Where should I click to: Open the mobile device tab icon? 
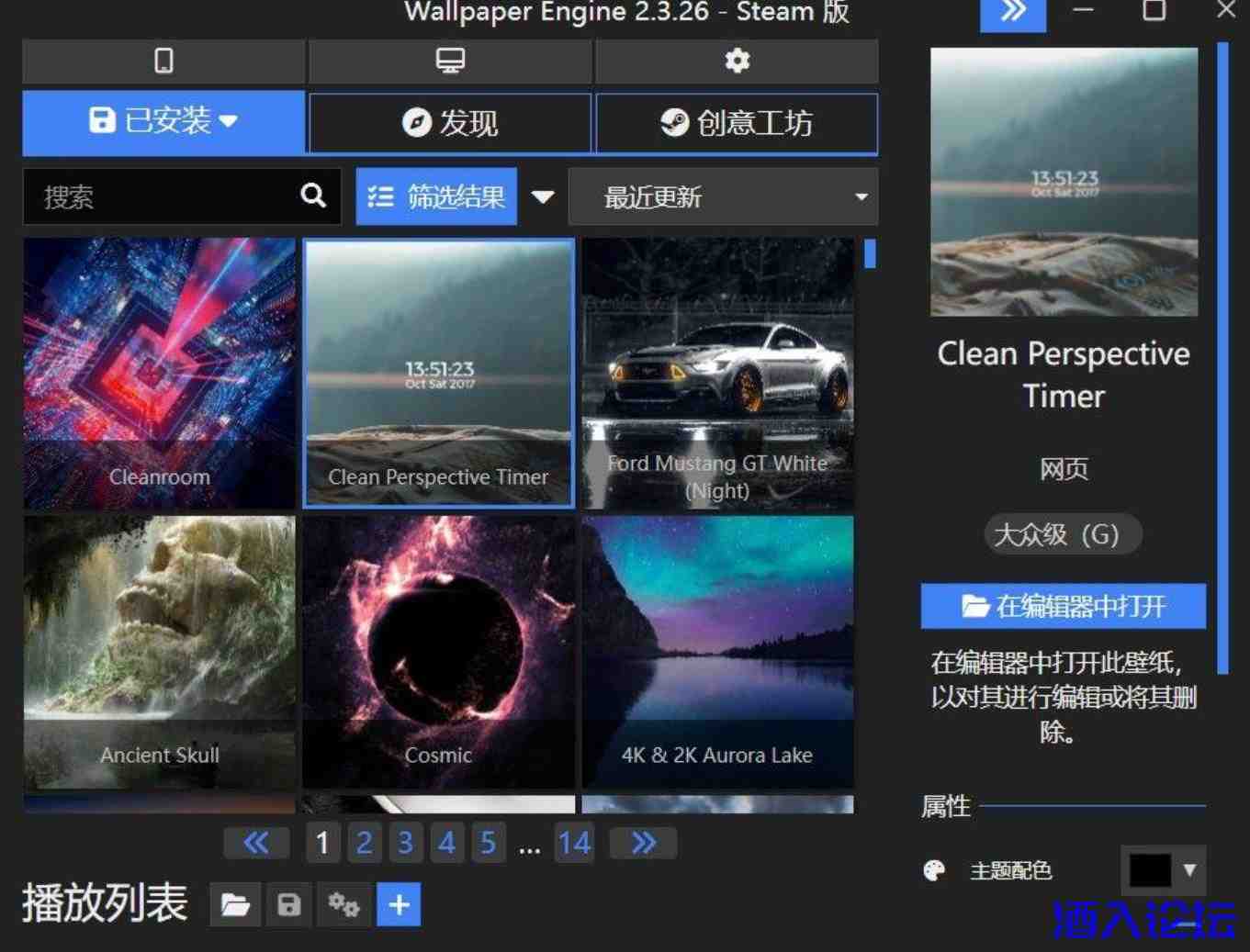coord(163,61)
